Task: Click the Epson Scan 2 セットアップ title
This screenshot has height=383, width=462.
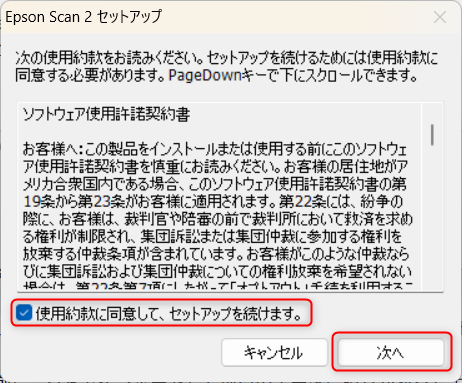Action: [x=83, y=17]
